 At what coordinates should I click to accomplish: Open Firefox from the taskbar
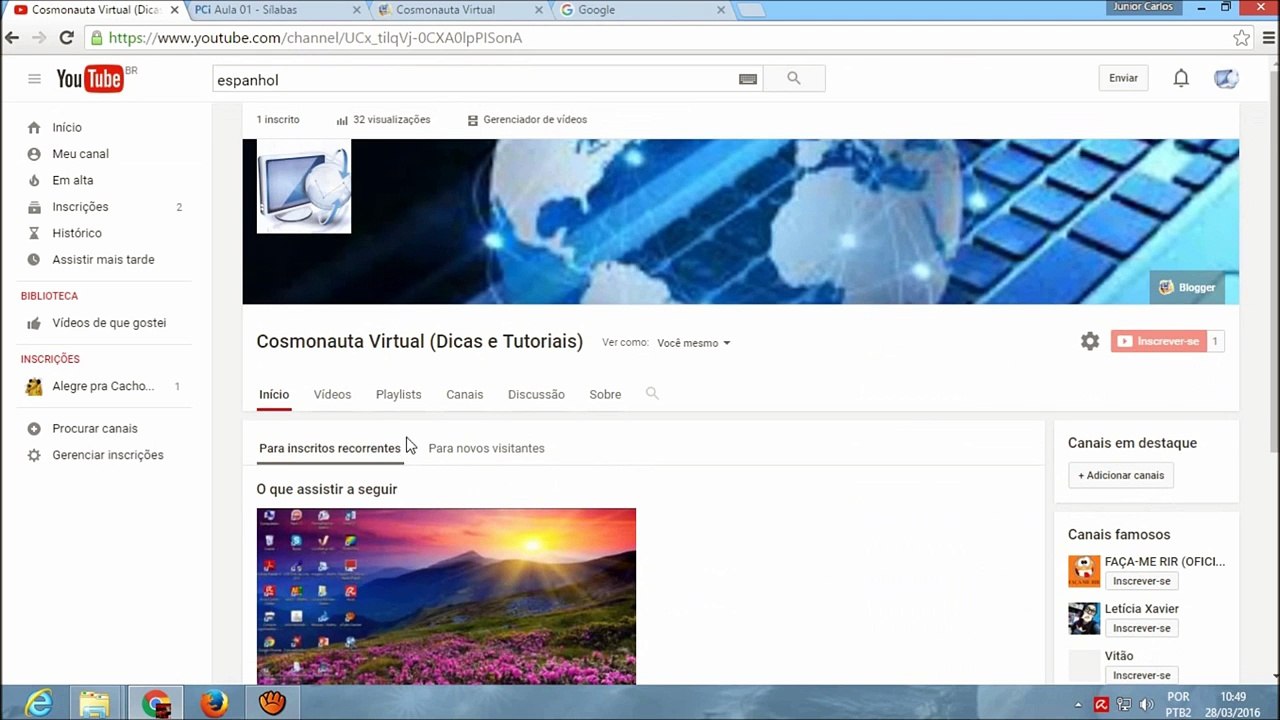click(x=213, y=704)
